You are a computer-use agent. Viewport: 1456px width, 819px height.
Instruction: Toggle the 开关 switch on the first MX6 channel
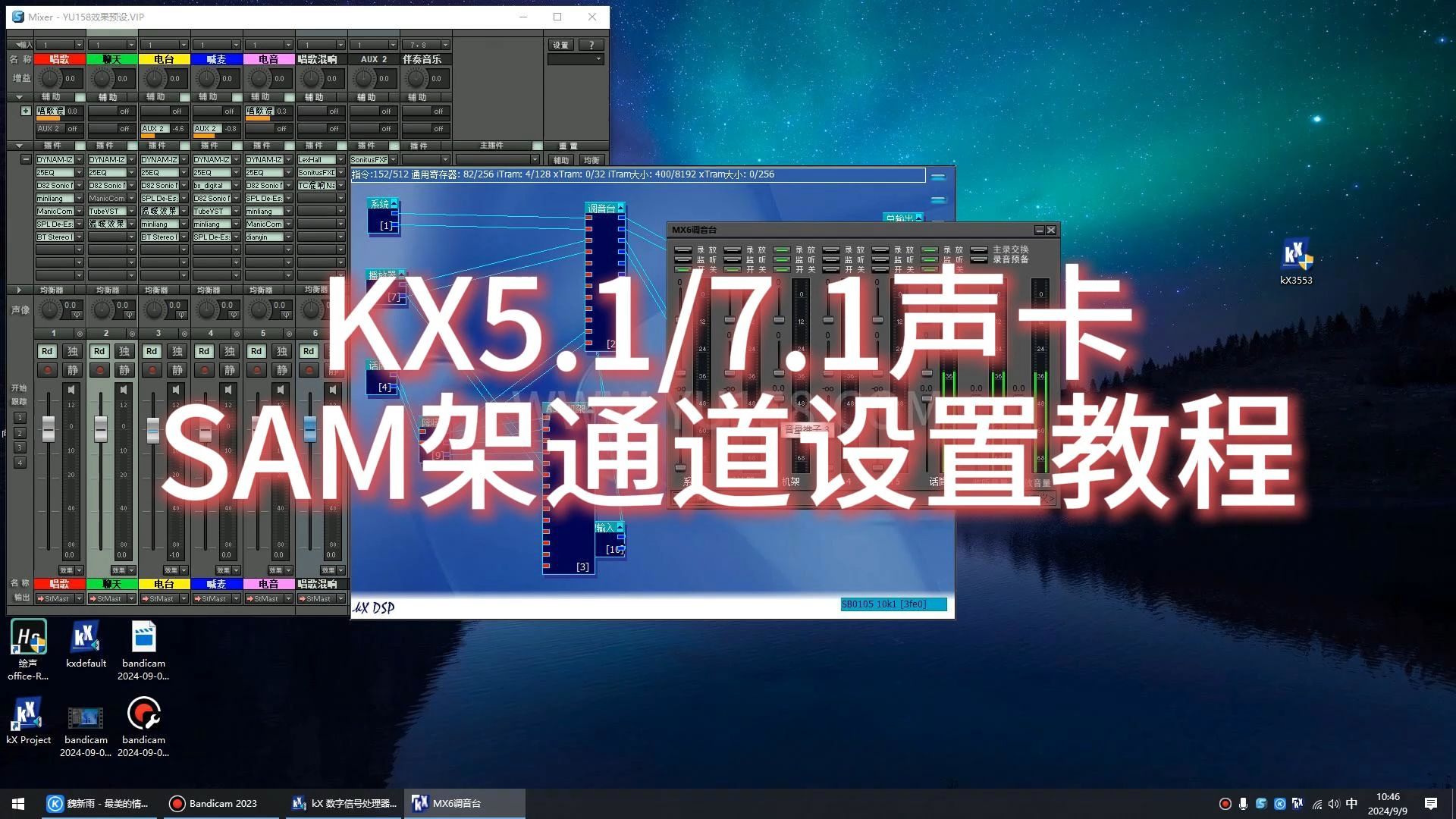point(682,268)
